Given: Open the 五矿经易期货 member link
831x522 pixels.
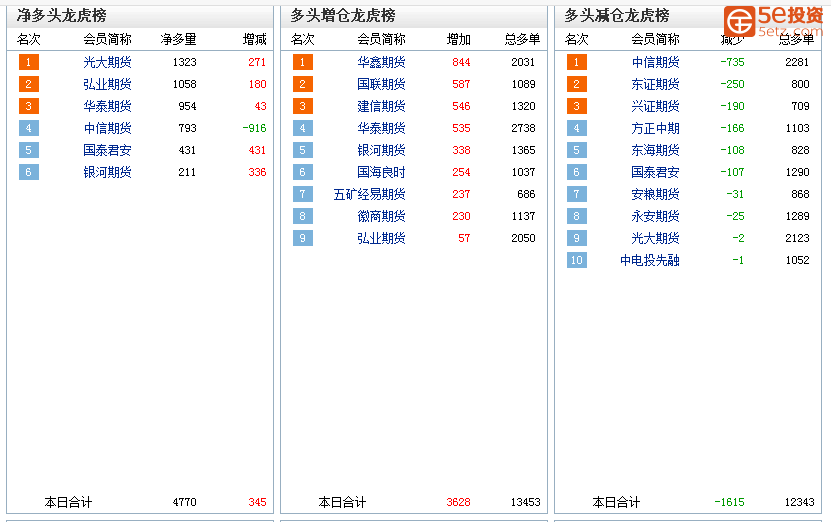Looking at the screenshot, I should pyautogui.click(x=369, y=194).
